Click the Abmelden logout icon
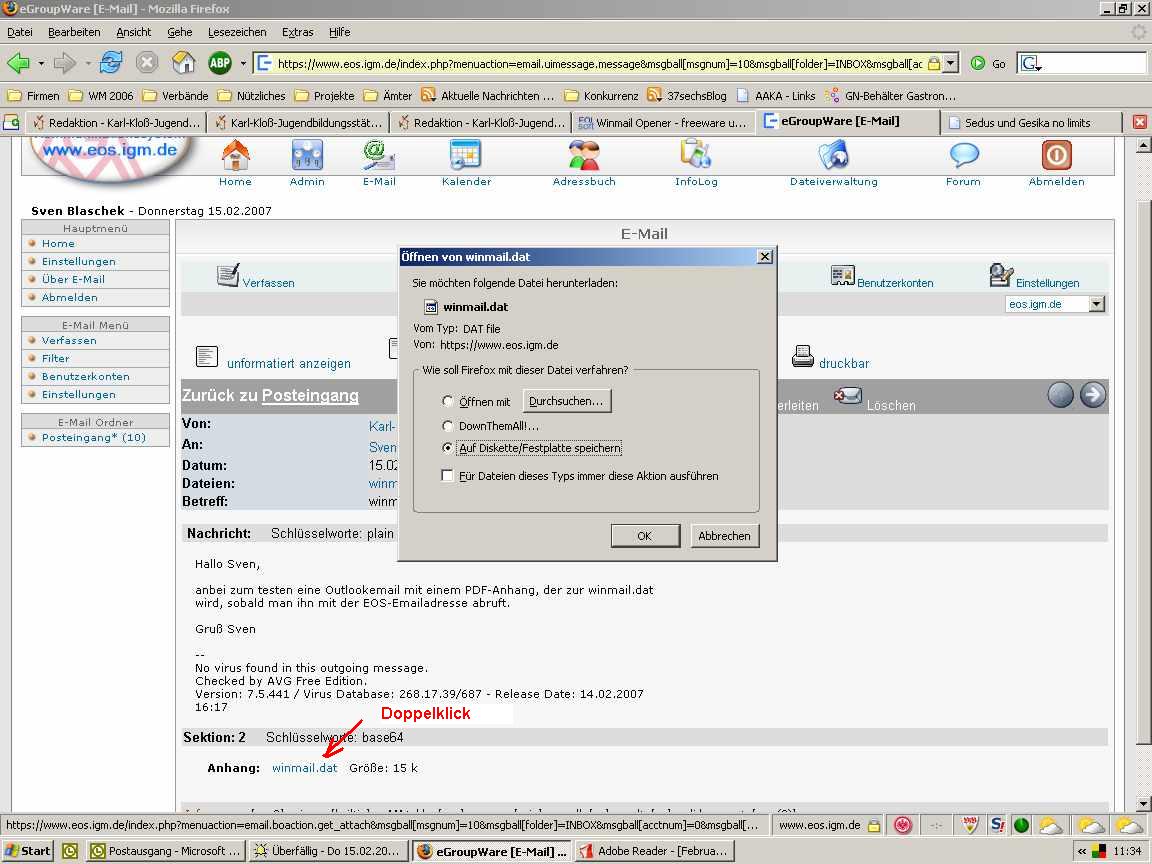Image resolution: width=1152 pixels, height=864 pixels. pyautogui.click(x=1056, y=155)
